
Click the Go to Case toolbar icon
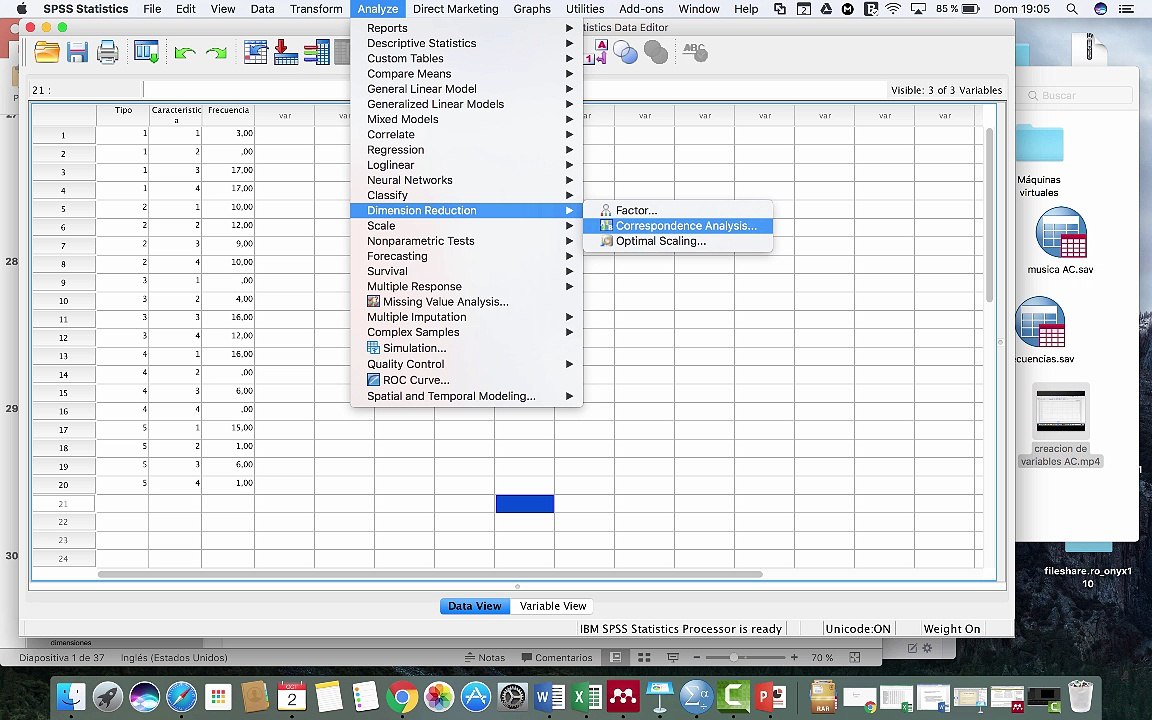pyautogui.click(x=255, y=52)
